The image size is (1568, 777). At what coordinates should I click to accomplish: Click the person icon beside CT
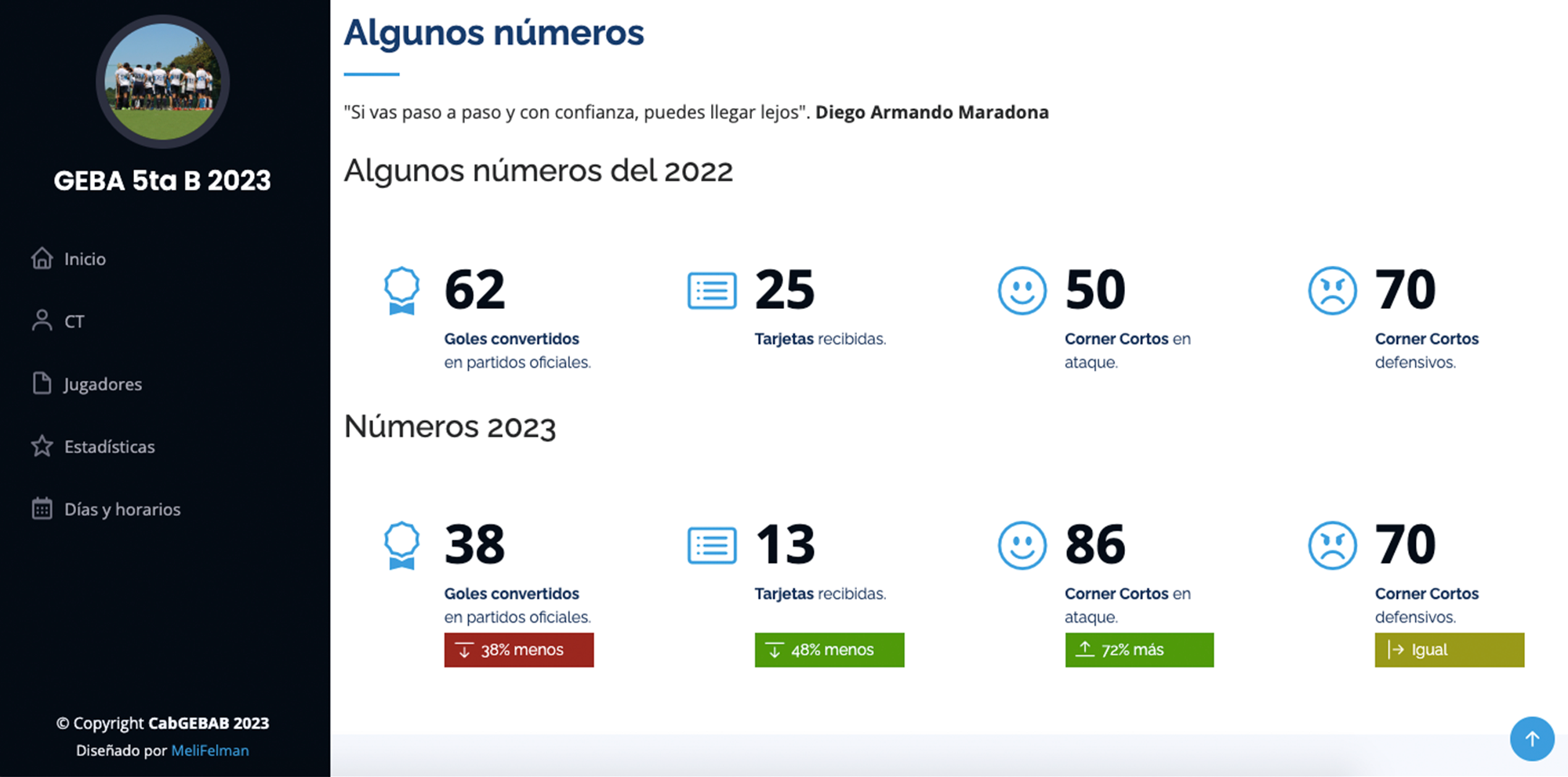[x=42, y=321]
